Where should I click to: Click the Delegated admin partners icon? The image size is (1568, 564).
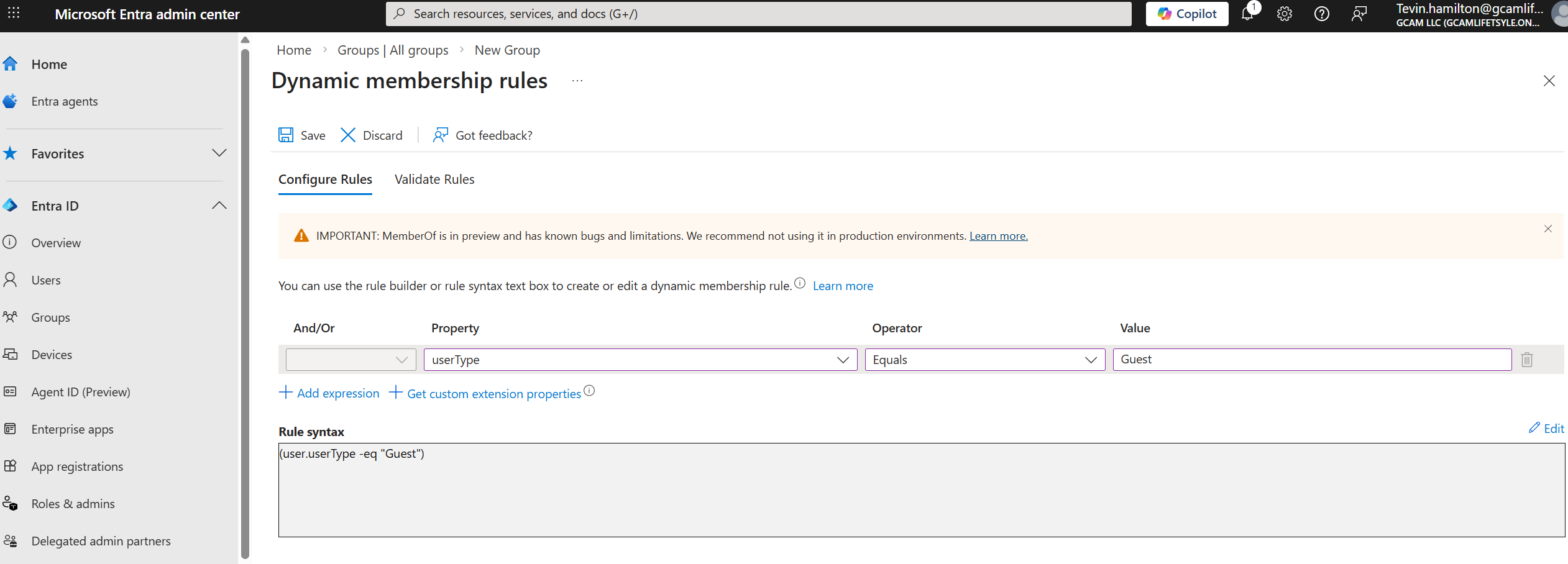point(10,540)
